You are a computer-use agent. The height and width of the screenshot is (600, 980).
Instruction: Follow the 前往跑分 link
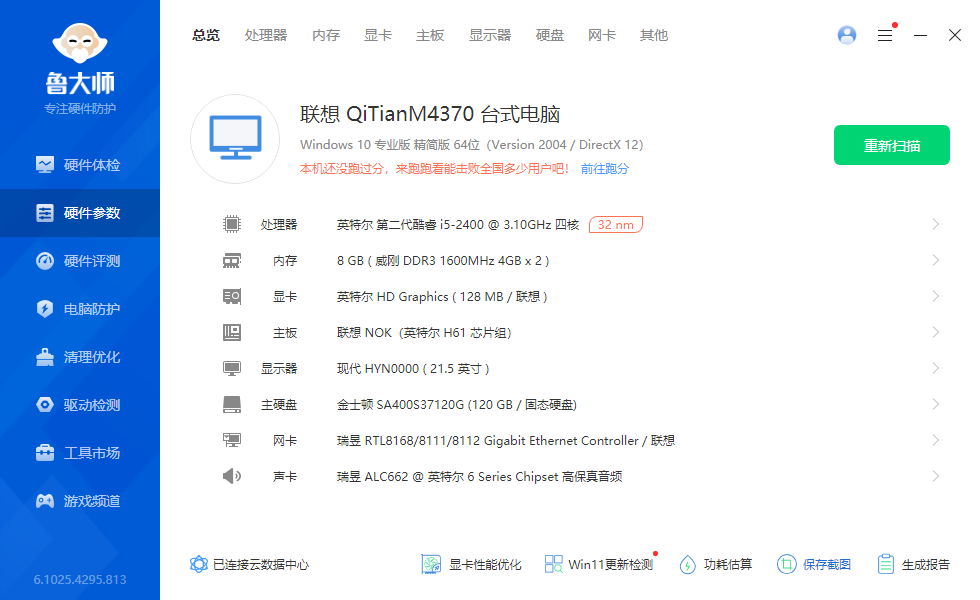coord(605,169)
